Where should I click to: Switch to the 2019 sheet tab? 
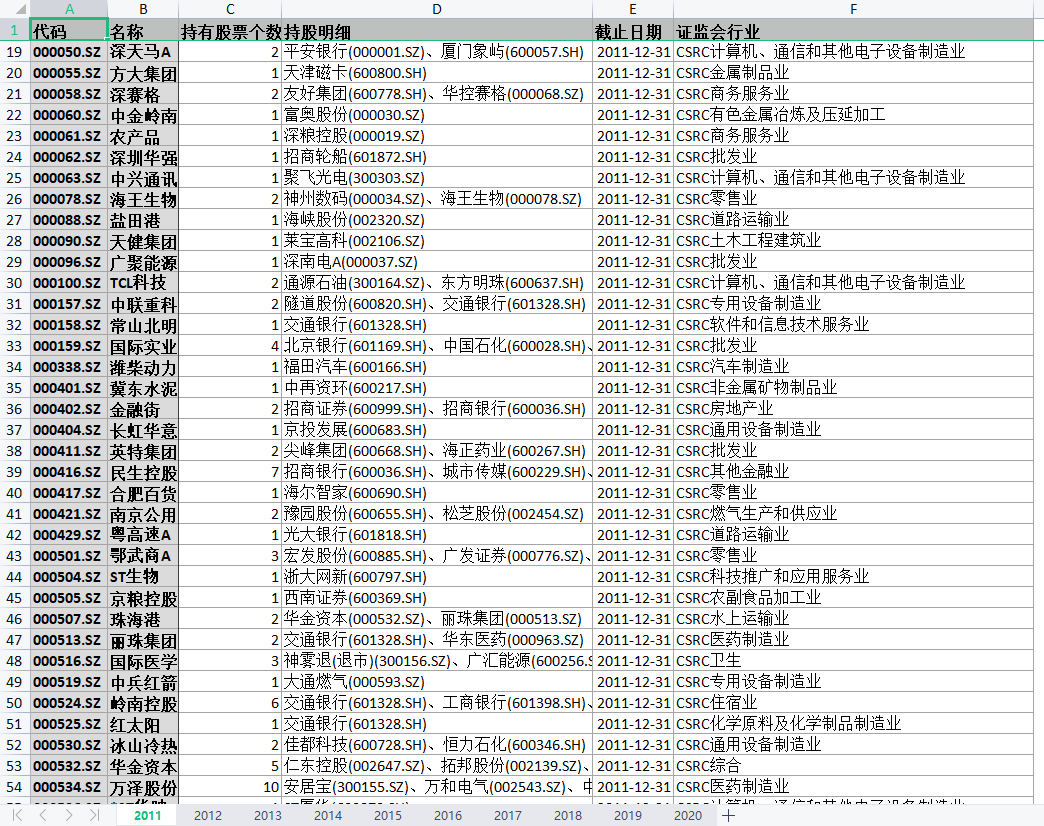click(x=627, y=815)
